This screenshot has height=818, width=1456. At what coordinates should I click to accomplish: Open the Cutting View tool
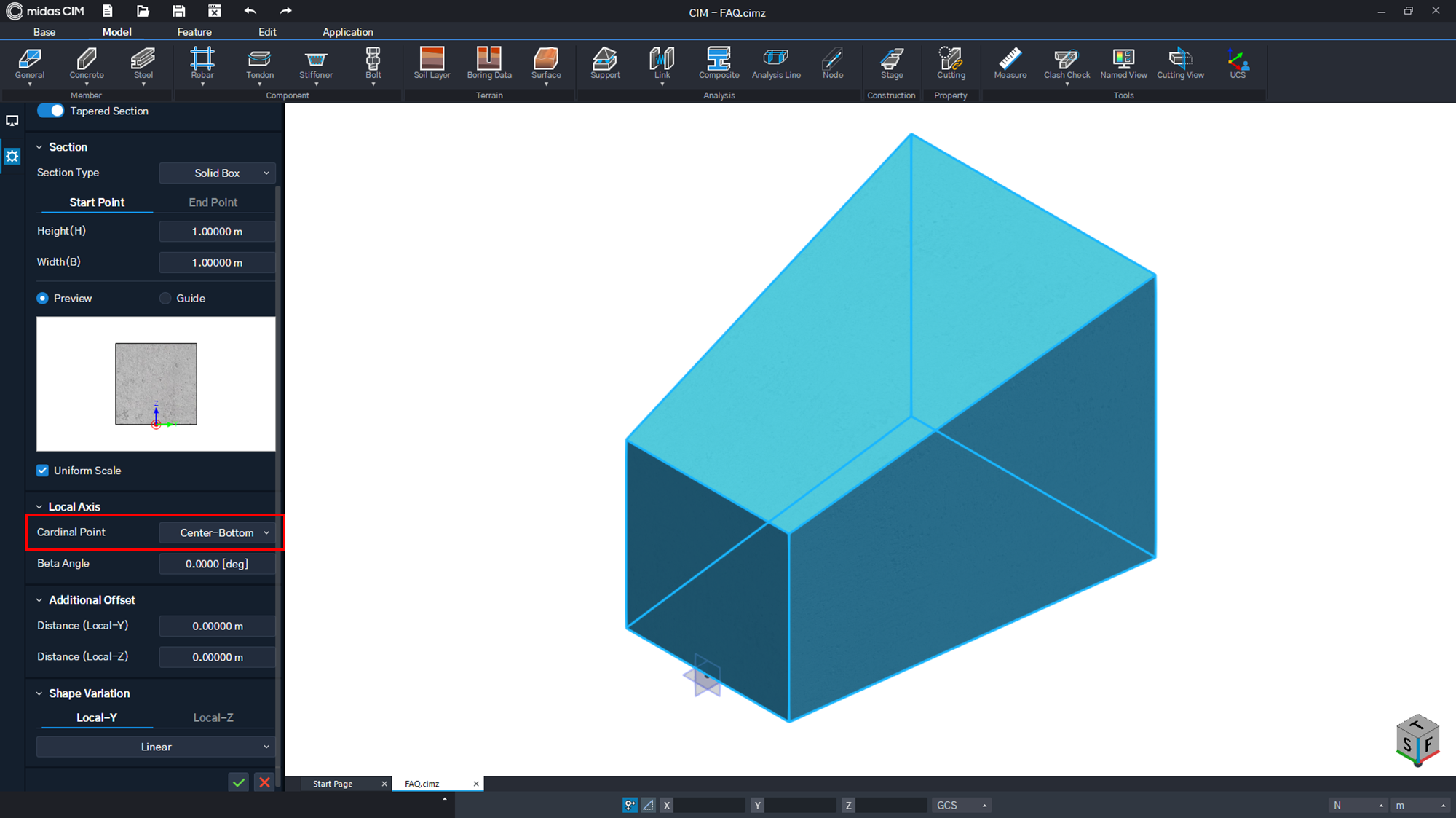[x=1180, y=64]
